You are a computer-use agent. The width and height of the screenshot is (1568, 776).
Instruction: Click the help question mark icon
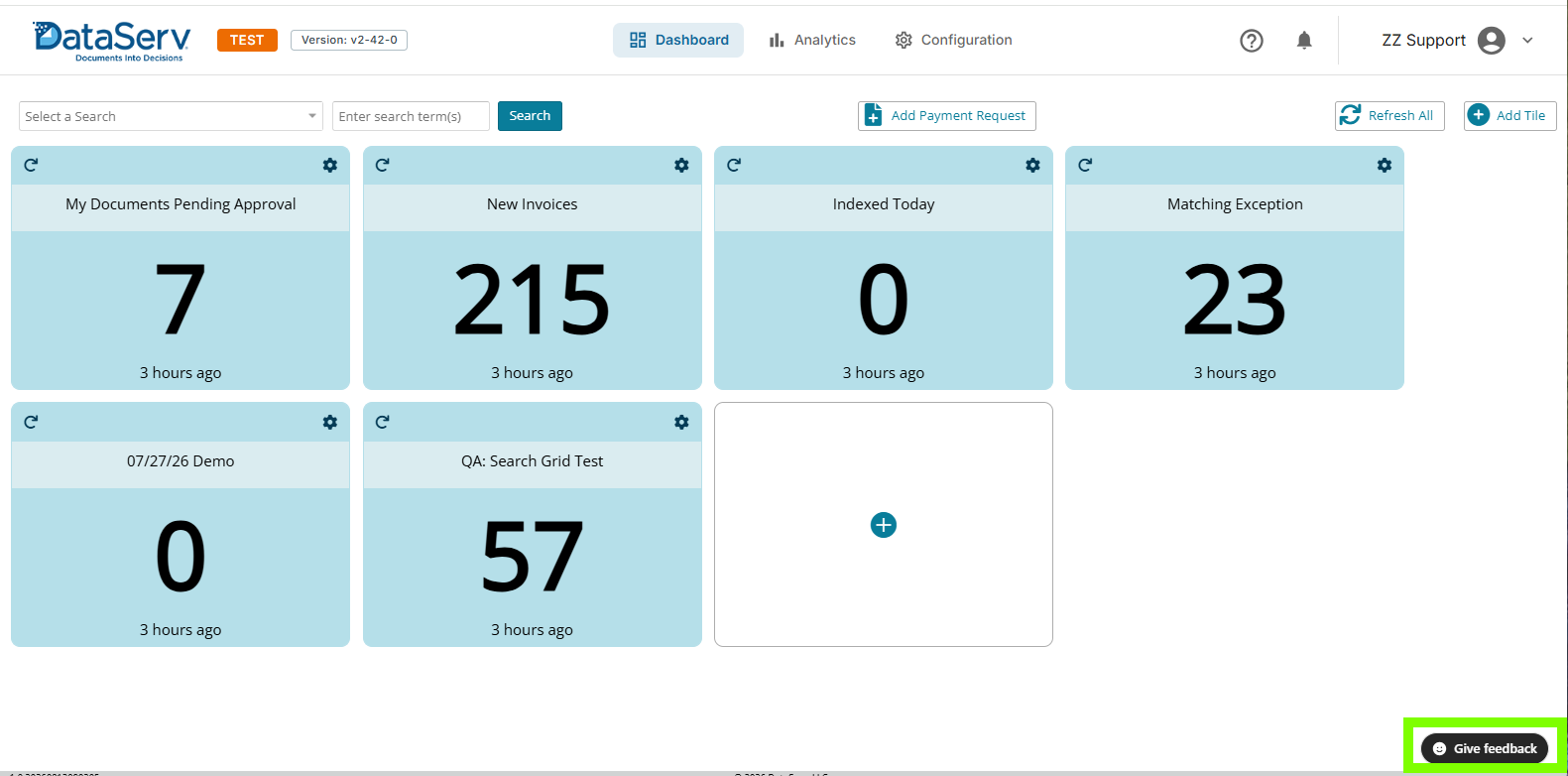(1252, 41)
